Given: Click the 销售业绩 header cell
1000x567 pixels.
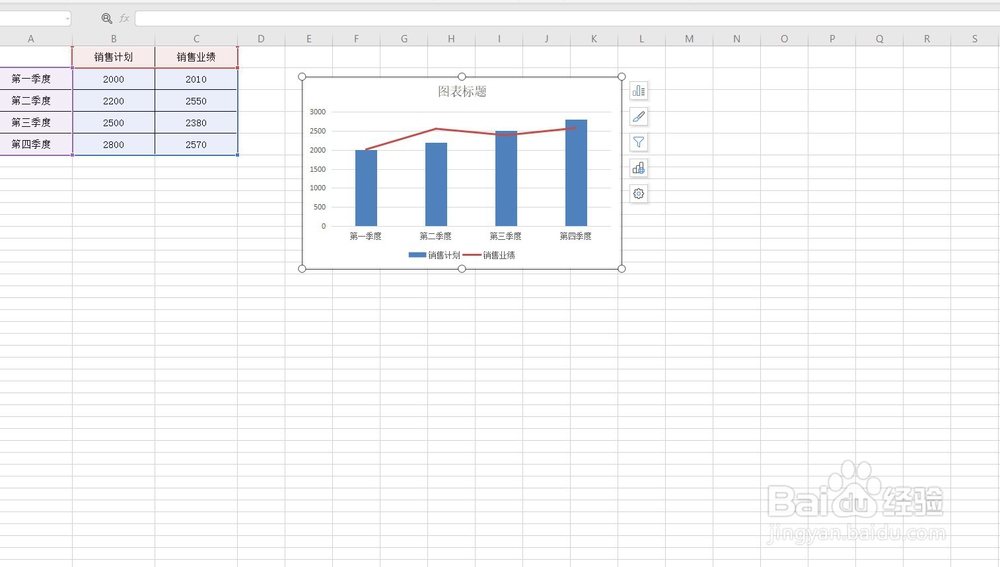Looking at the screenshot, I should (196, 57).
